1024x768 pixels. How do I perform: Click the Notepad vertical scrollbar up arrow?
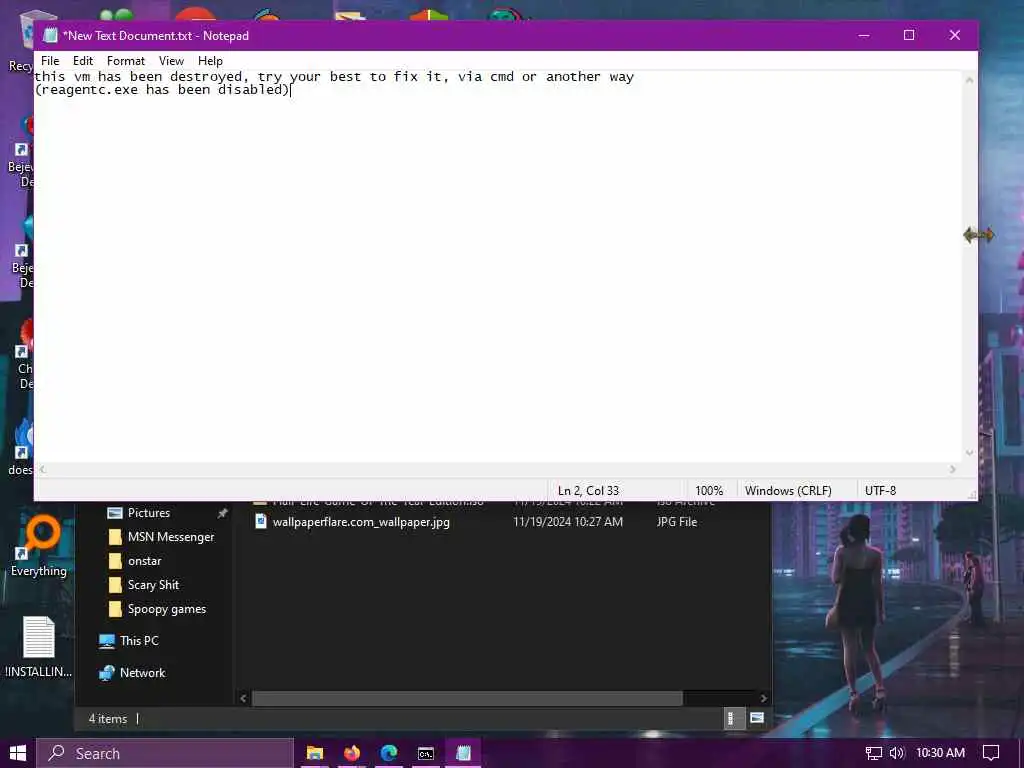click(970, 80)
